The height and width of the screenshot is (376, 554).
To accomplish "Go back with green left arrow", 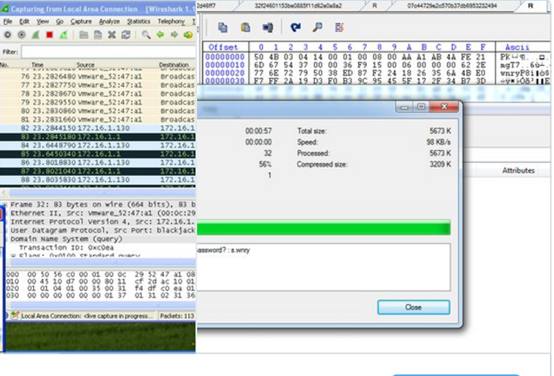I will pyautogui.click(x=160, y=35).
